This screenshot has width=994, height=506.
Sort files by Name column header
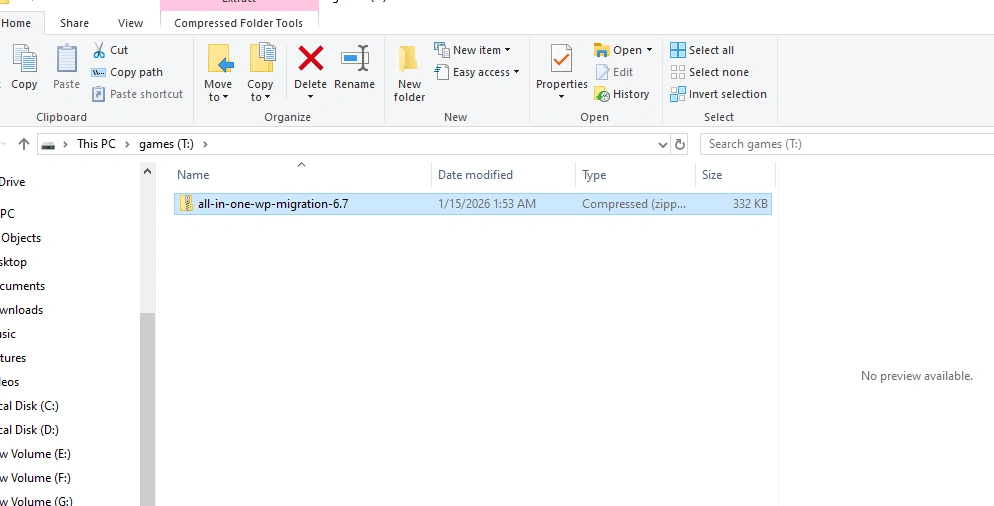(302, 175)
